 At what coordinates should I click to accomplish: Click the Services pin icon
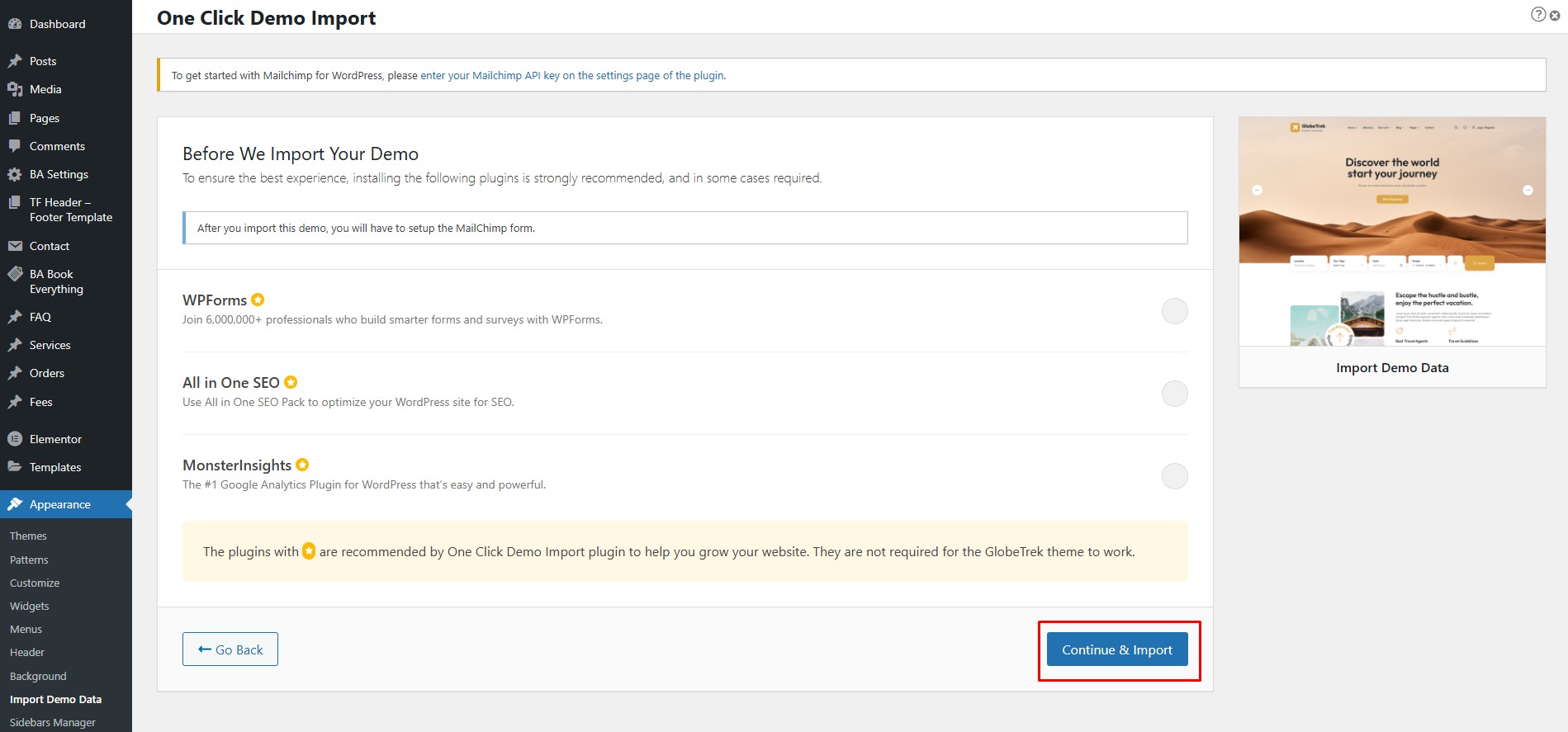15,345
